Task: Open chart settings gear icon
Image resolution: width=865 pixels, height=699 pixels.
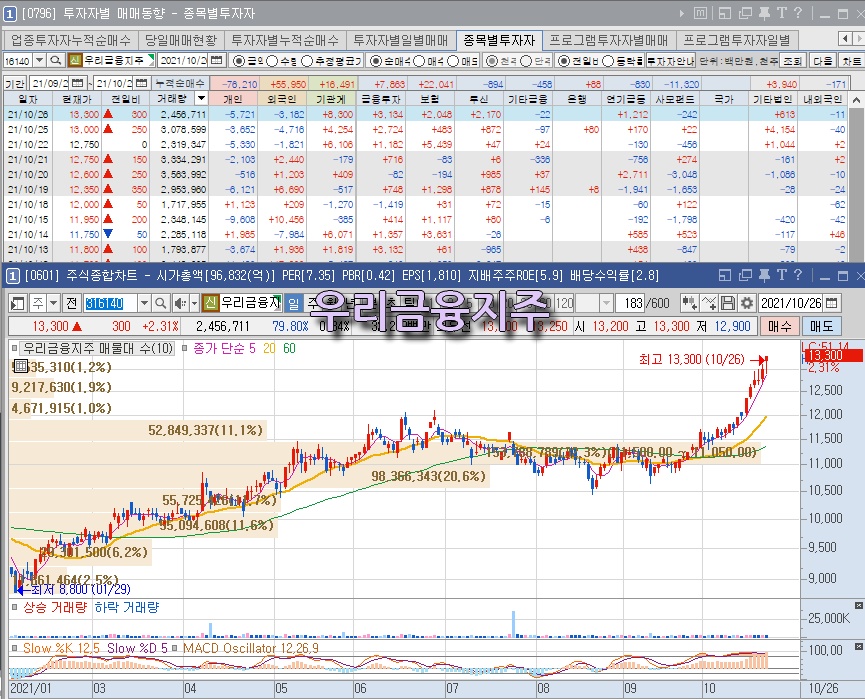Action: click(x=747, y=303)
